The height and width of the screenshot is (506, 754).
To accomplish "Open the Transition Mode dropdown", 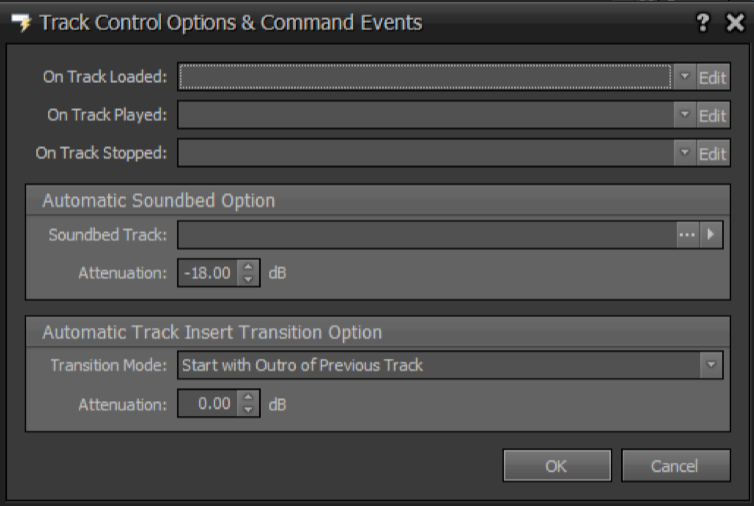I will coord(711,365).
